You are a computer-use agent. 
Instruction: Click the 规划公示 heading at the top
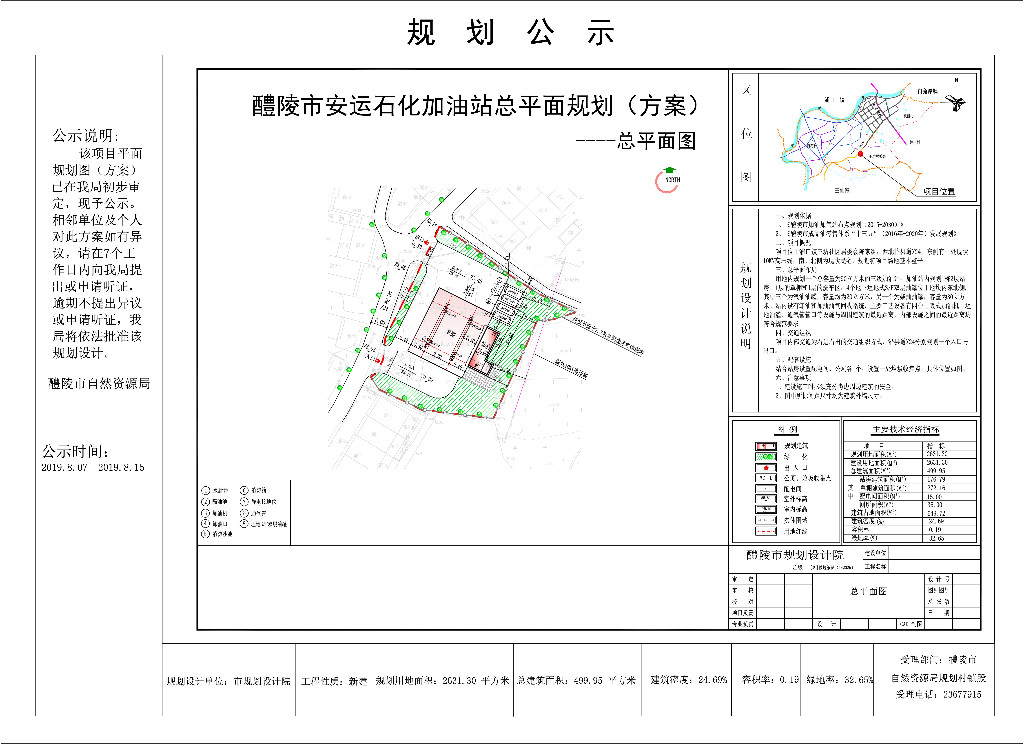[511, 32]
